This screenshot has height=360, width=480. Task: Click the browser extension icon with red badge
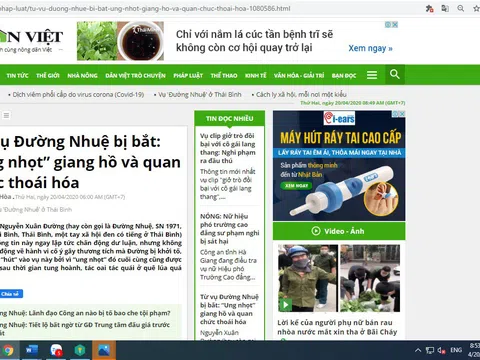(430, 9)
